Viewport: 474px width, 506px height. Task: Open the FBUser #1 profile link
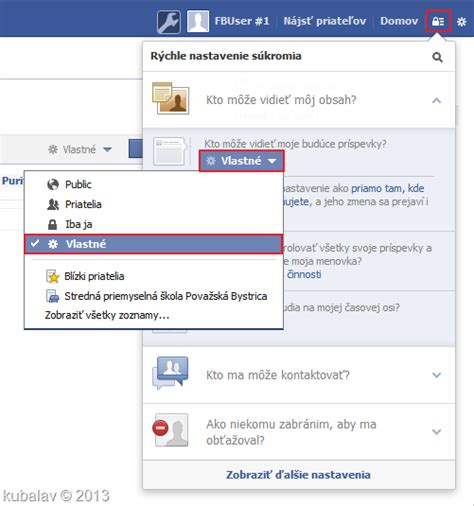pos(242,21)
